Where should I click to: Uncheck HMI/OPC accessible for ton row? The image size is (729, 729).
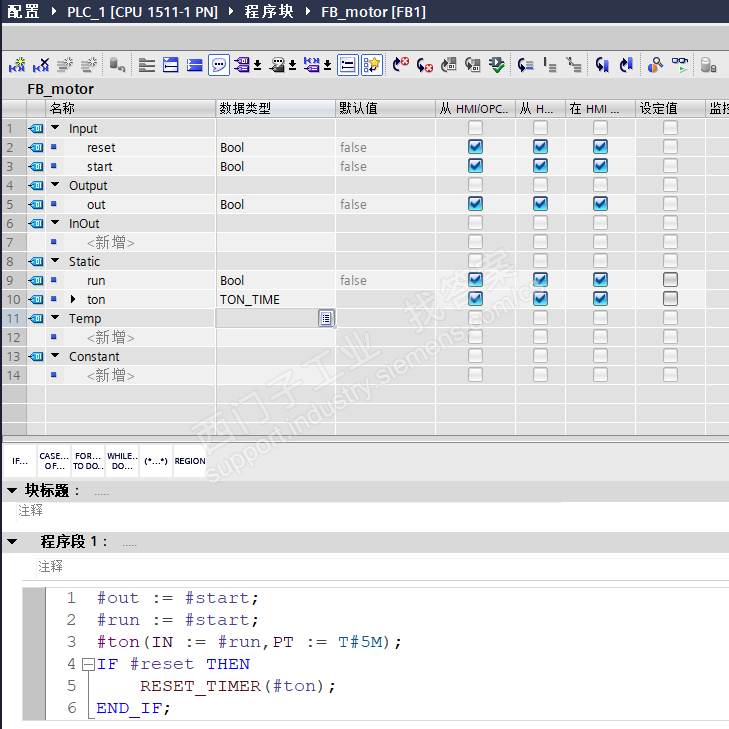point(475,299)
